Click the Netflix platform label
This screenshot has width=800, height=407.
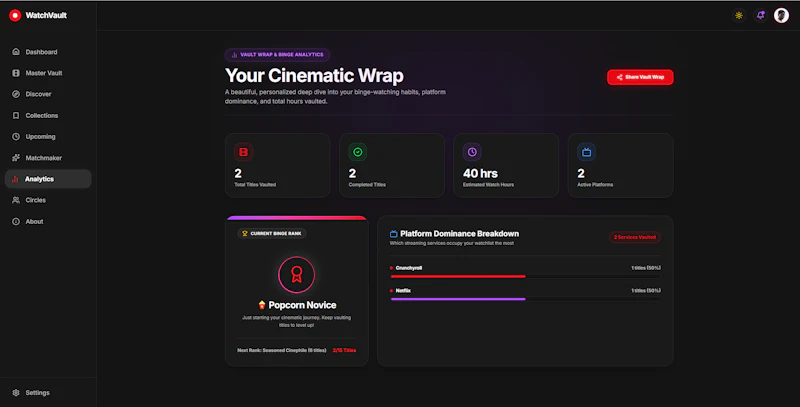pyautogui.click(x=403, y=290)
